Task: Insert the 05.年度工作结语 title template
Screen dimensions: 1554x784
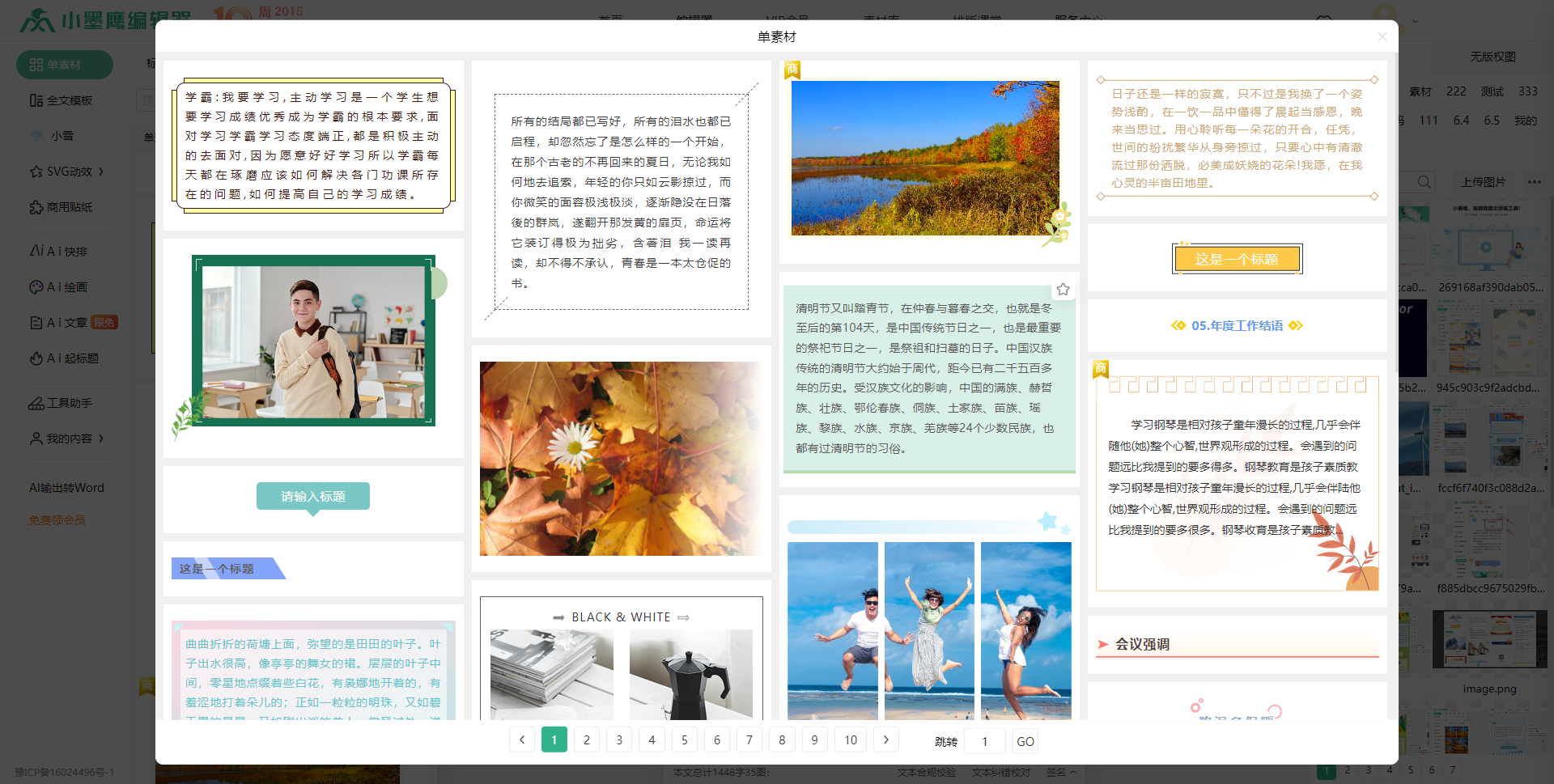Action: [1237, 326]
